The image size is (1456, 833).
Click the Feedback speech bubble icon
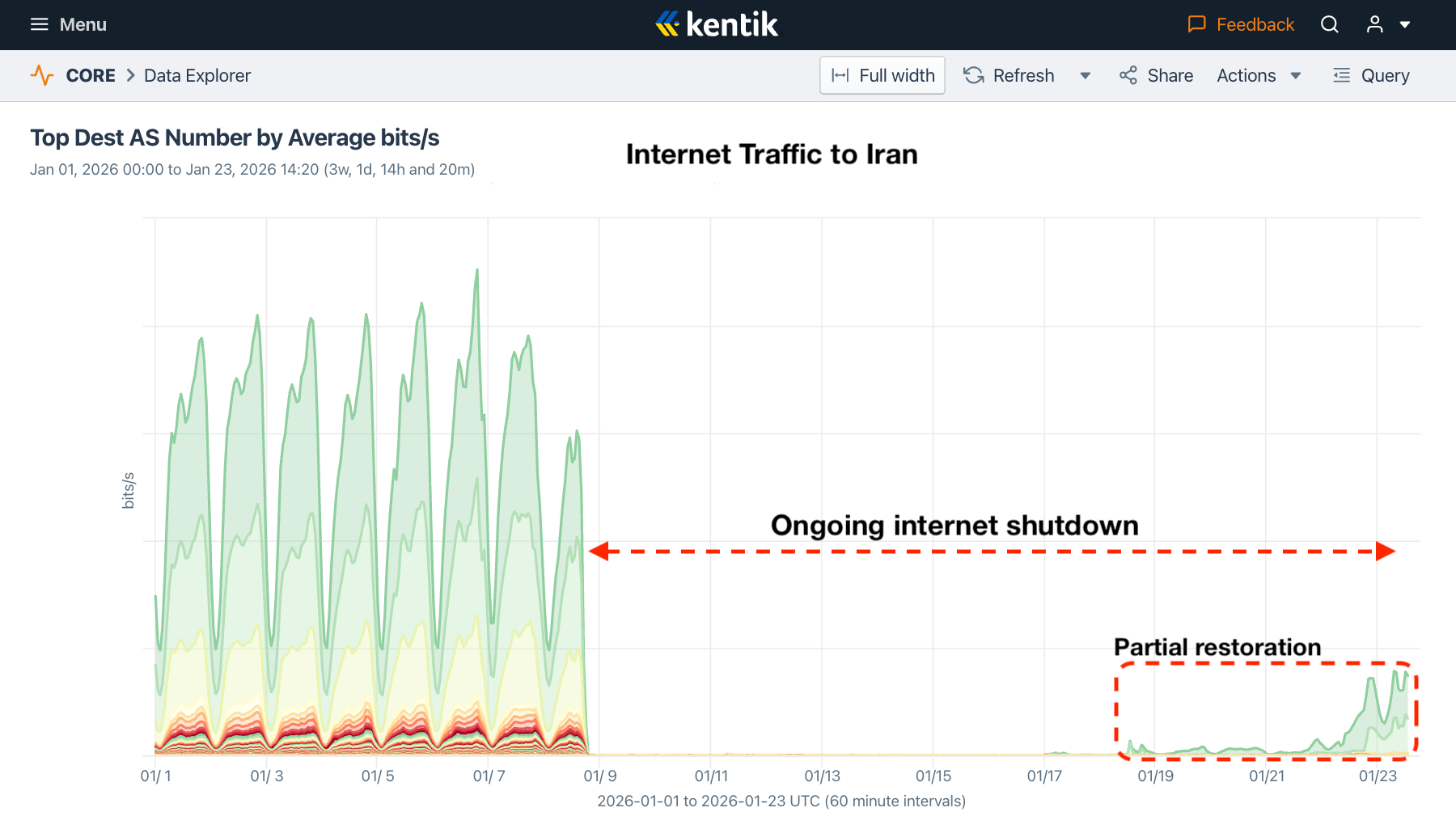pyautogui.click(x=1196, y=24)
